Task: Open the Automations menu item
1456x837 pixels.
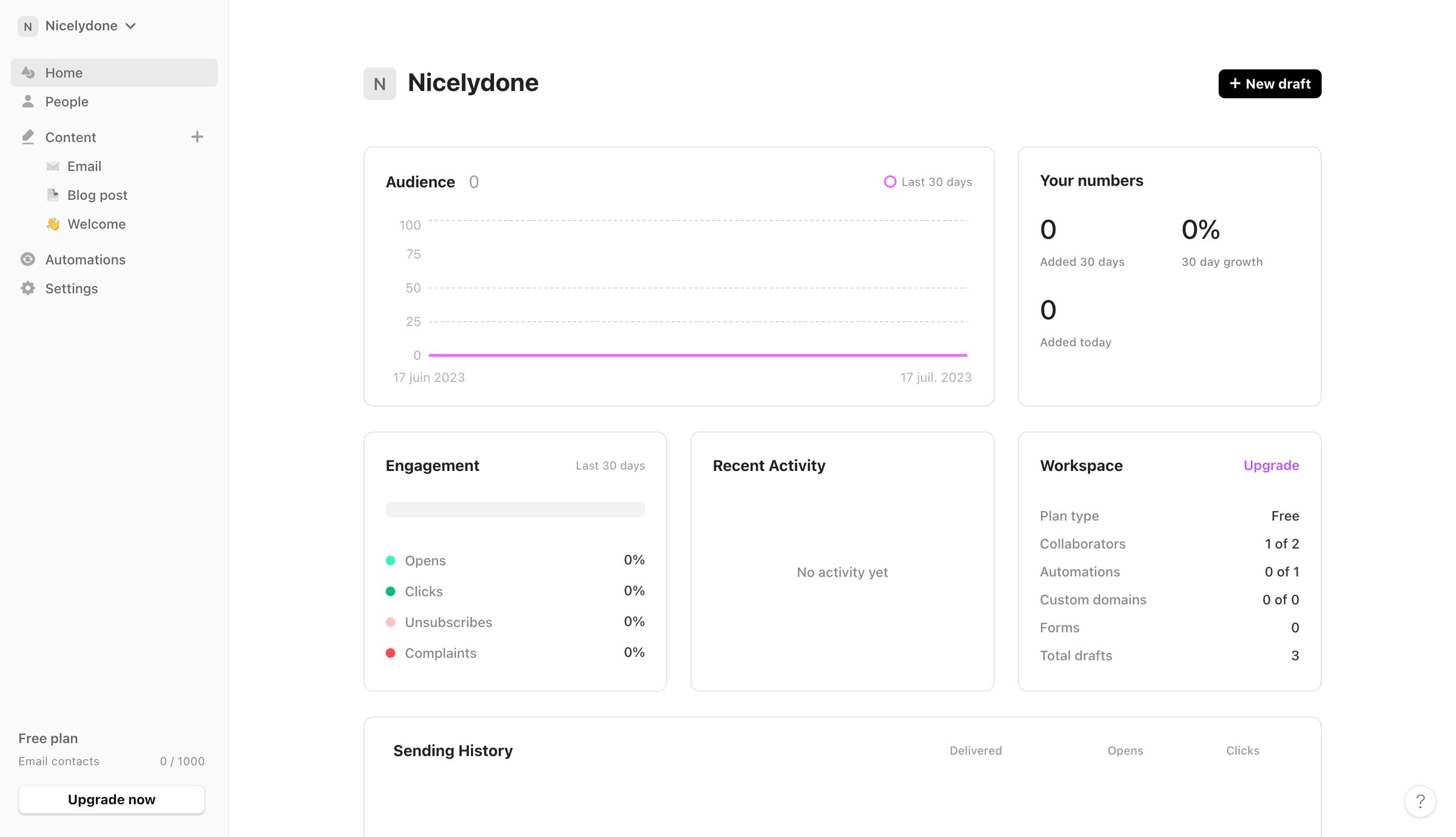Action: (114, 260)
